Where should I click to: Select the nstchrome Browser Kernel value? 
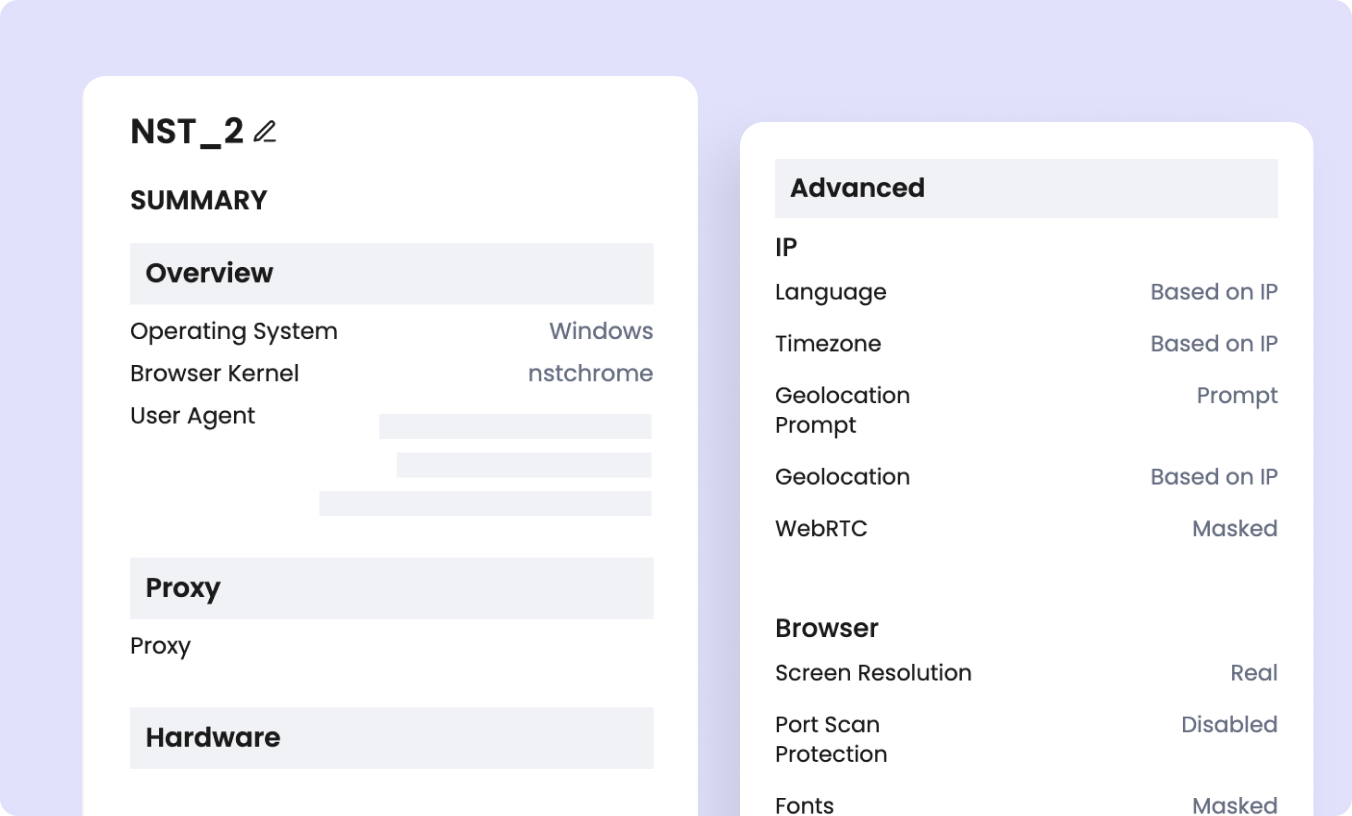pyautogui.click(x=590, y=373)
